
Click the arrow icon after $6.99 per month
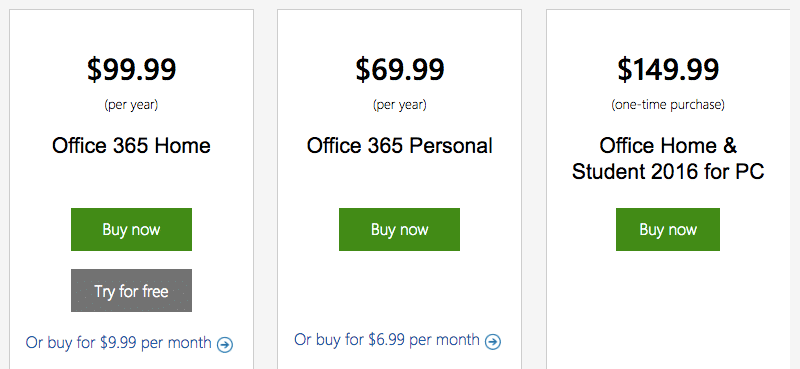tap(493, 342)
